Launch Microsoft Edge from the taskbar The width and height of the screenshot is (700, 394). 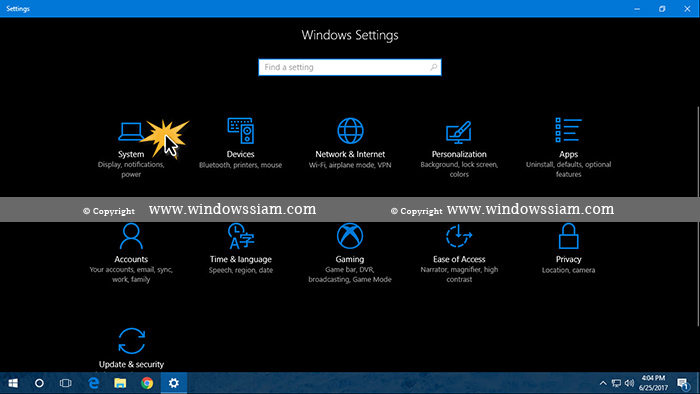pos(93,383)
